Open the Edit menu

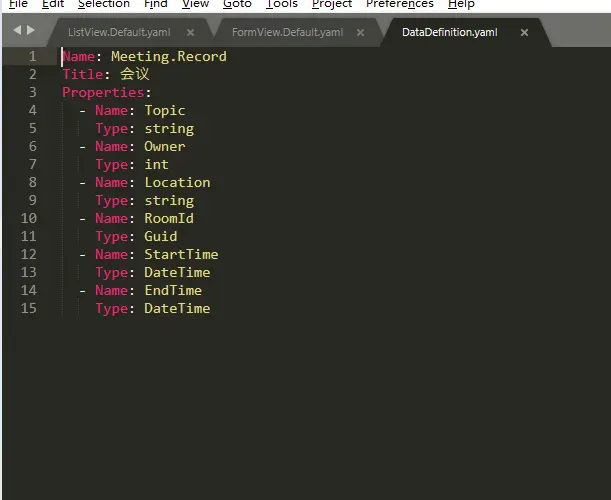click(53, 4)
